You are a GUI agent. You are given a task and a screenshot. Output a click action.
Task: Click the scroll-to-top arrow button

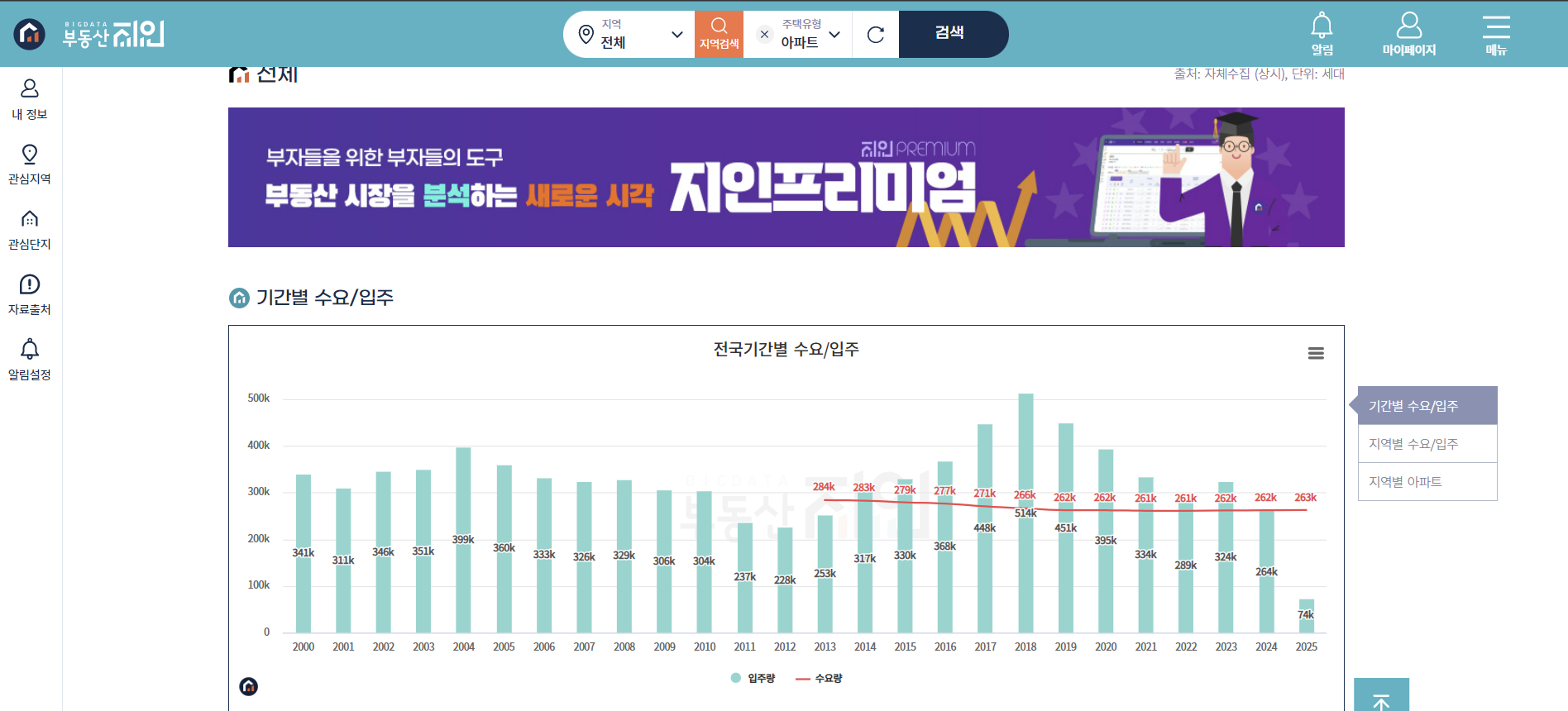[x=1381, y=695]
